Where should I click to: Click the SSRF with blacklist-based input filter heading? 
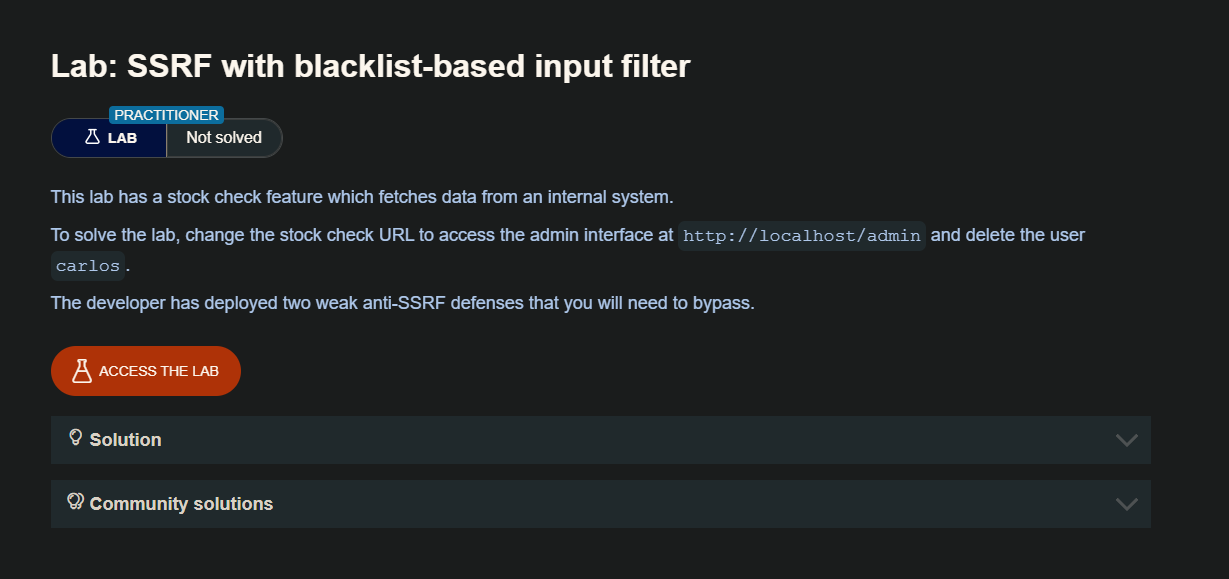(370, 67)
